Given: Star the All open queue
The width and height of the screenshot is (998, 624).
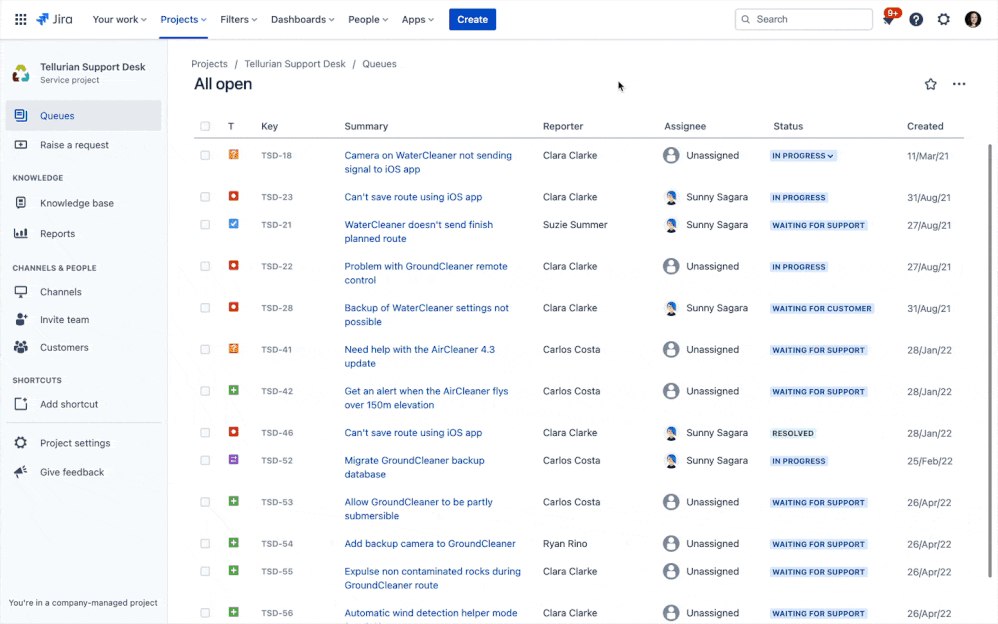Looking at the screenshot, I should [x=931, y=84].
